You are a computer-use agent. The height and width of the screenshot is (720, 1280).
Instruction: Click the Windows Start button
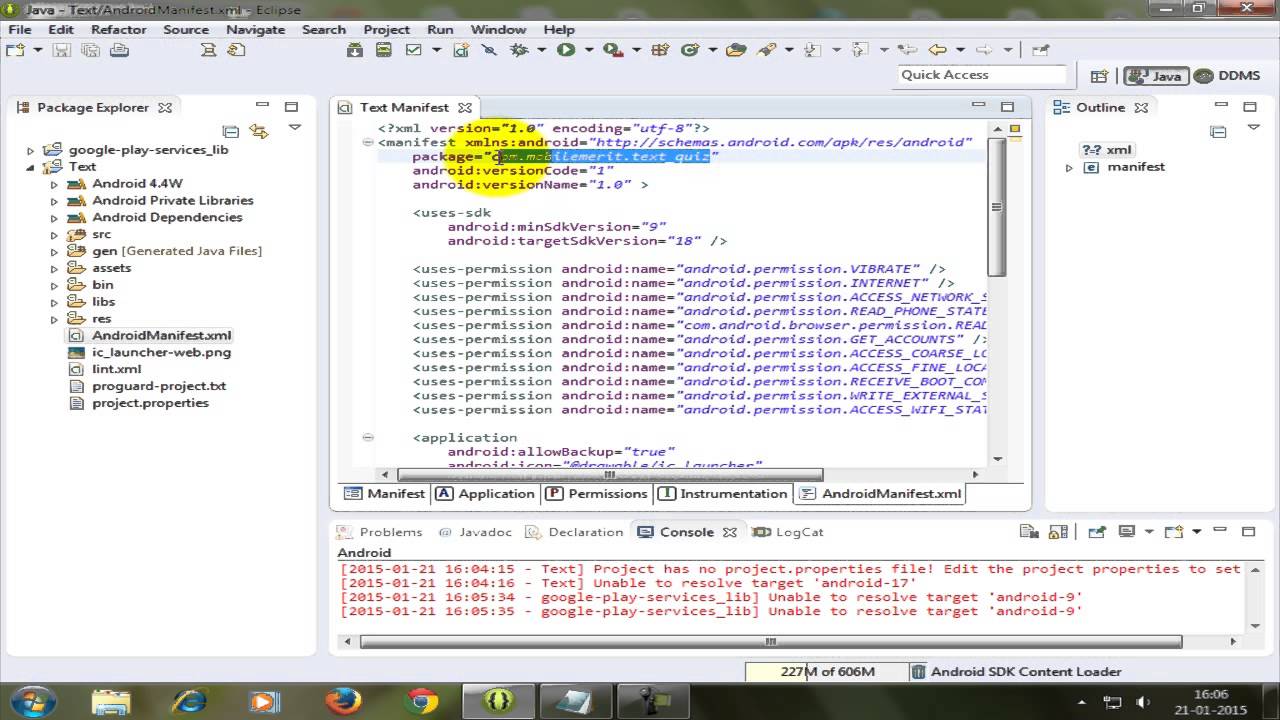click(x=33, y=700)
